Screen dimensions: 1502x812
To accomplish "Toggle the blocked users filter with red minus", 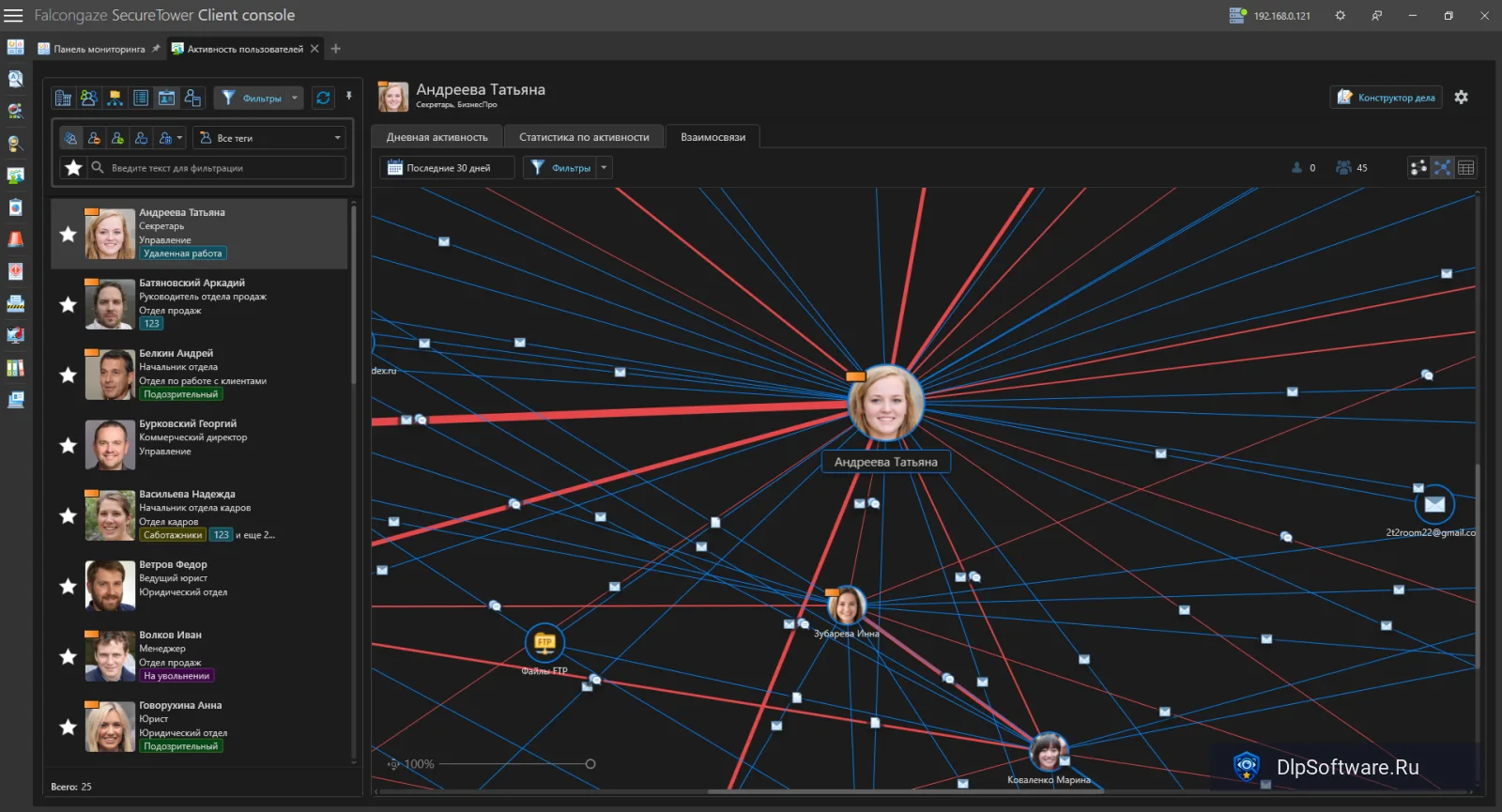I will 95,138.
